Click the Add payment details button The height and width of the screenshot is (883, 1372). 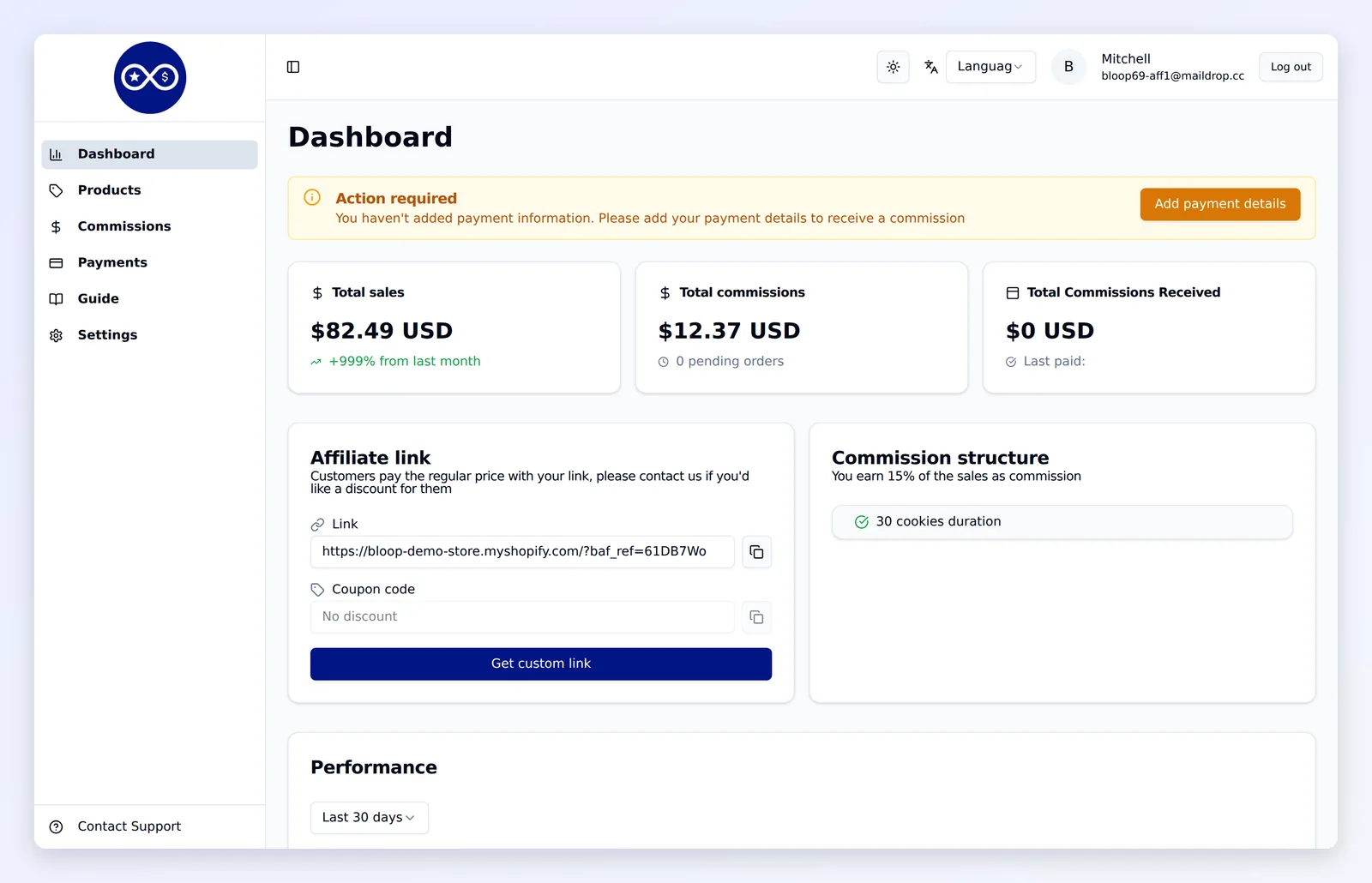click(1219, 204)
